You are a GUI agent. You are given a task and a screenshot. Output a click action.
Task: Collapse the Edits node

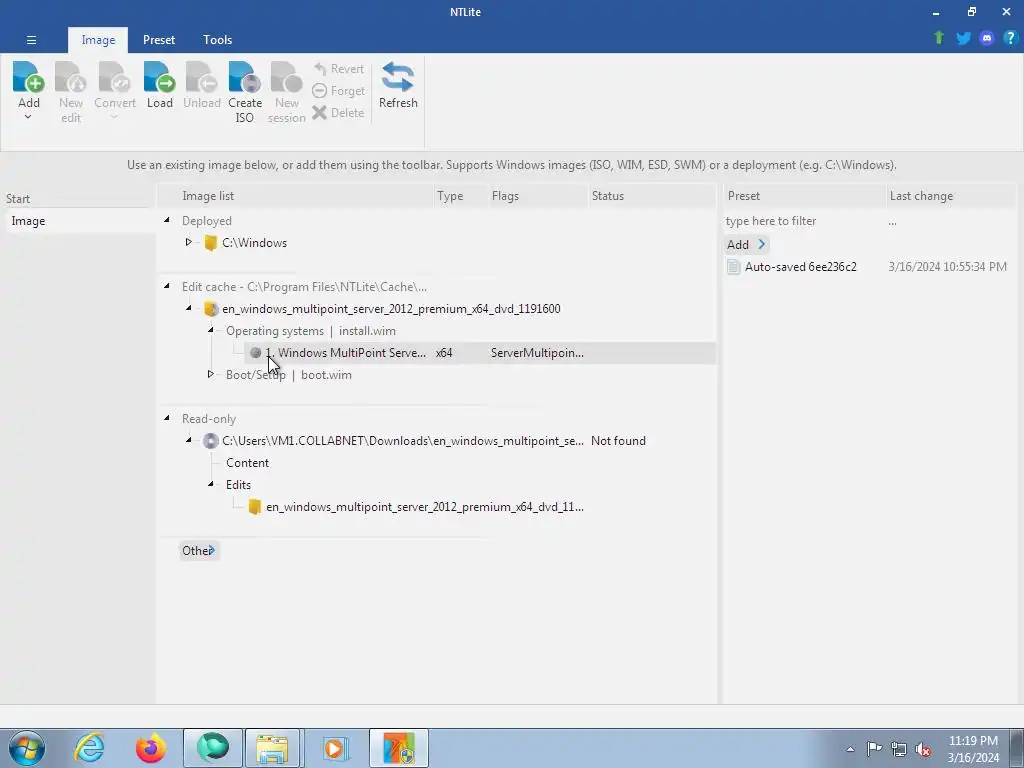pyautogui.click(x=210, y=484)
